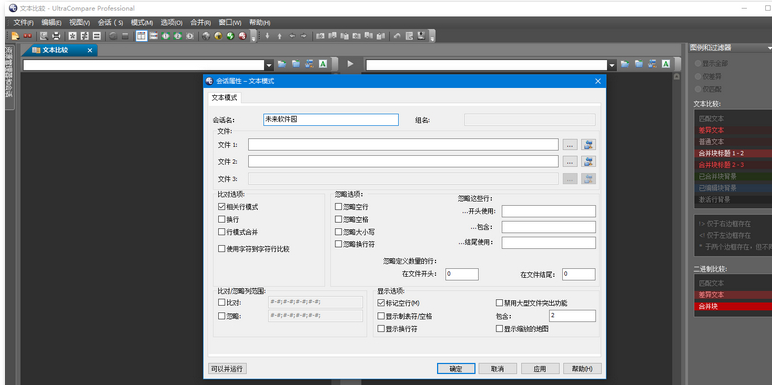Screen dimensions: 772x385
Task: Open the 合并 menu
Action: [x=200, y=23]
